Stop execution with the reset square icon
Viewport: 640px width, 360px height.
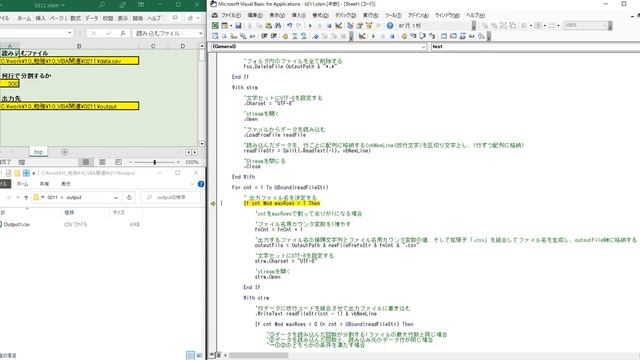pyautogui.click(x=329, y=26)
